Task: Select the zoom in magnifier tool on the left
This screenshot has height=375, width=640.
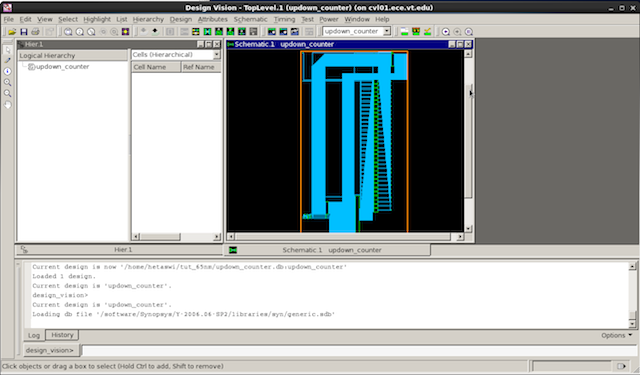Action: point(8,82)
